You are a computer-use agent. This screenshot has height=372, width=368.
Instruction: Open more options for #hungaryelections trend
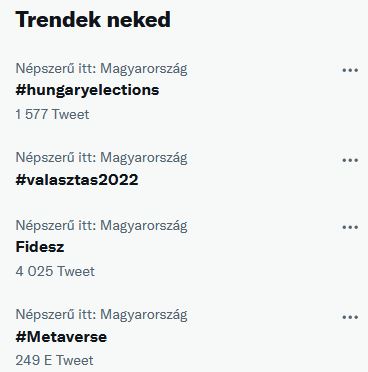tap(350, 70)
